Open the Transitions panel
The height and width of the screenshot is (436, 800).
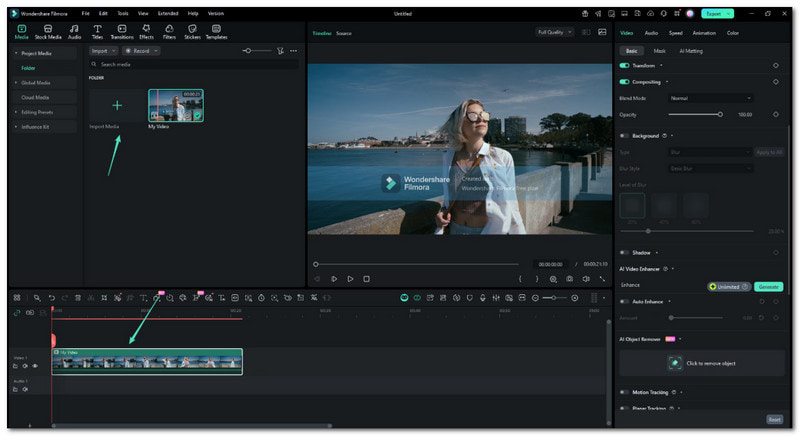[x=122, y=32]
